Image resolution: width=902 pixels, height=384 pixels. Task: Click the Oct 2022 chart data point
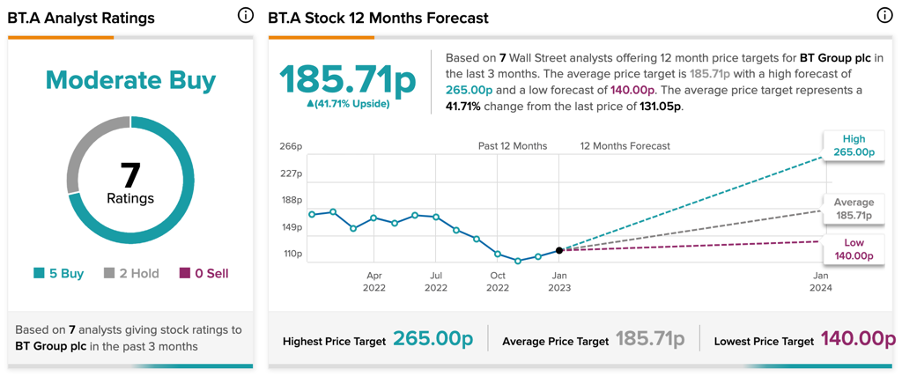tap(498, 254)
